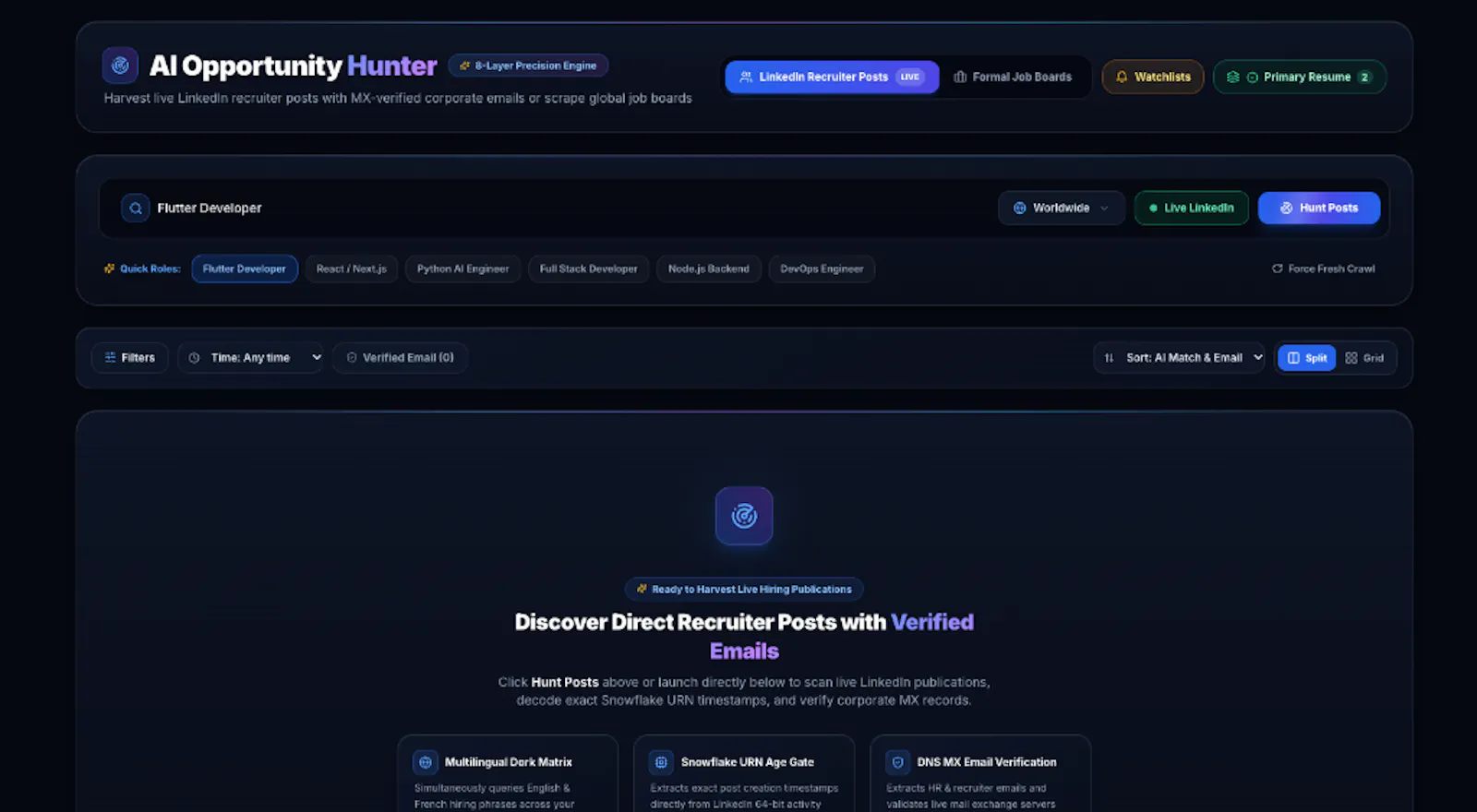1477x812 pixels.
Task: Switch to Grid view layout
Action: (1364, 358)
